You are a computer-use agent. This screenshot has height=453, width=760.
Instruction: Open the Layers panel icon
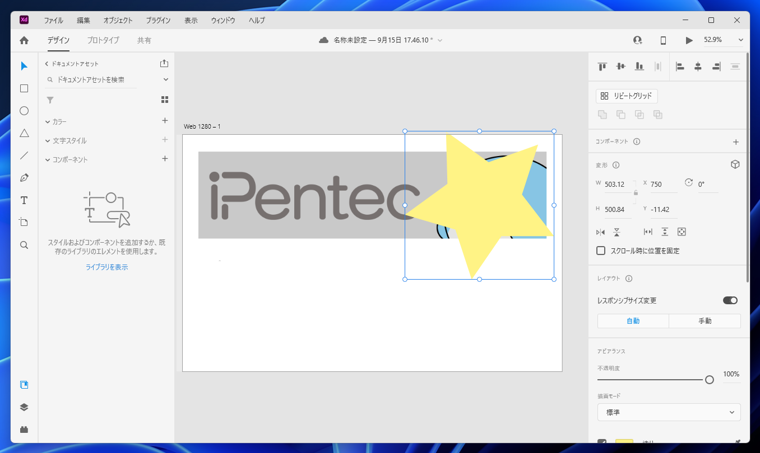(24, 407)
